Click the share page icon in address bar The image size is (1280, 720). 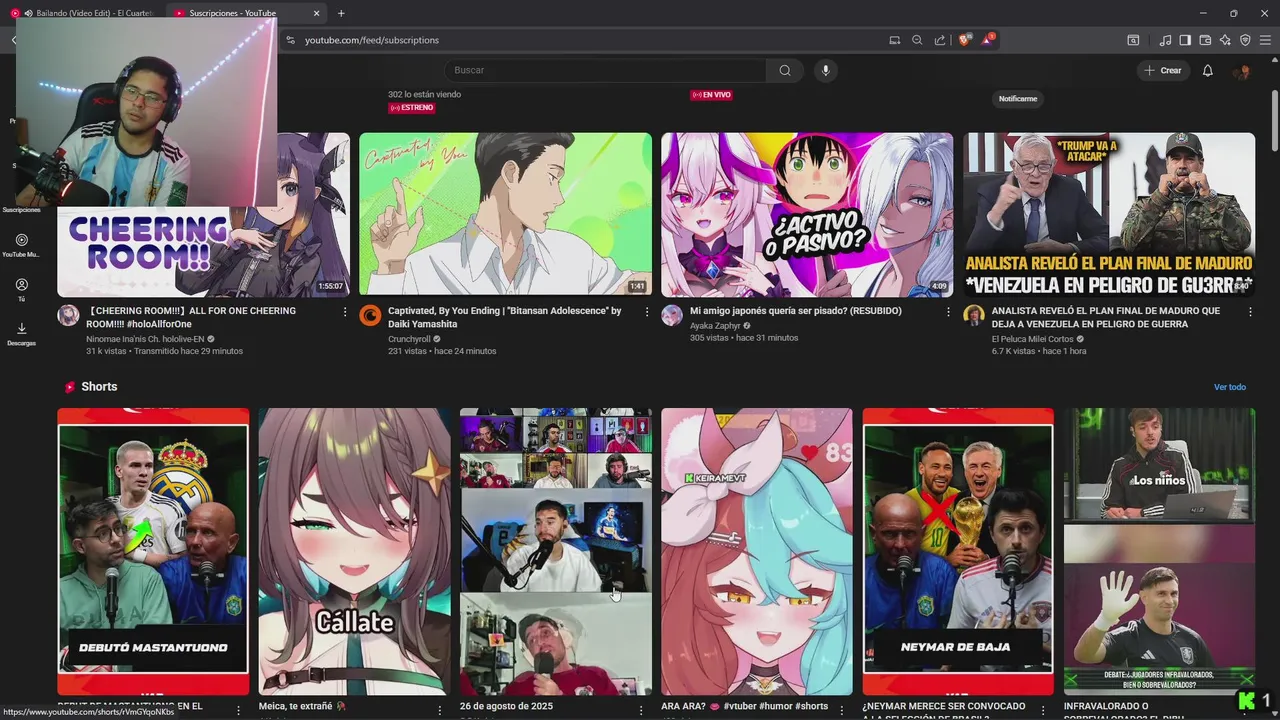[940, 40]
